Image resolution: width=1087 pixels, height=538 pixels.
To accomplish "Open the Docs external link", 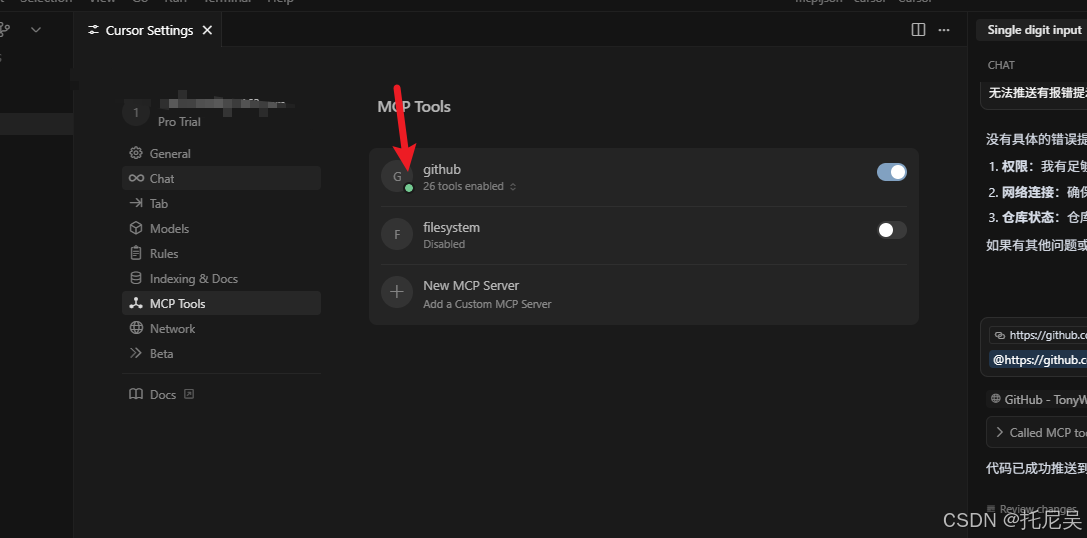I will 162,394.
